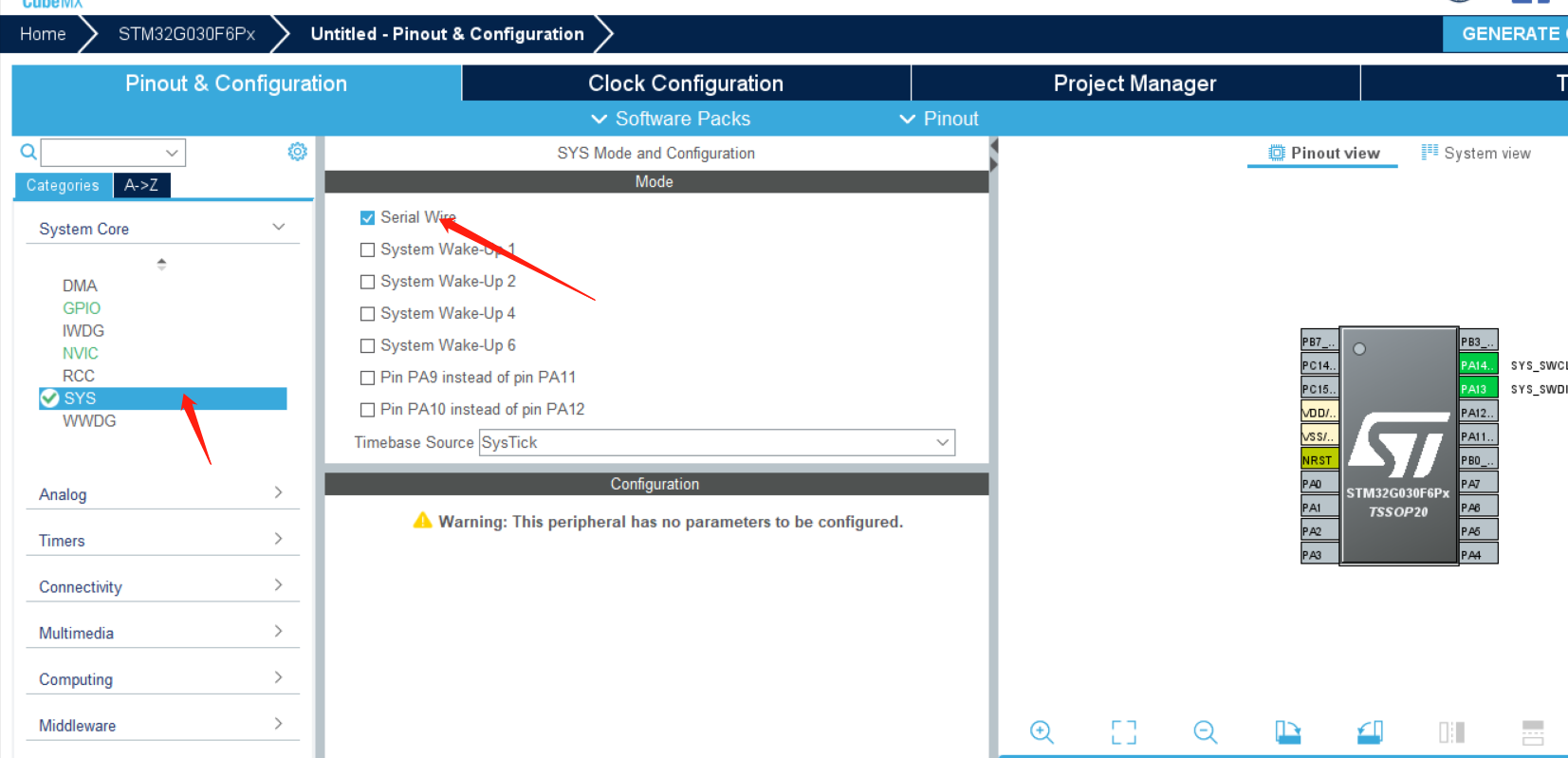
Task: Collapse the mode panel using side arrows
Action: click(x=993, y=155)
